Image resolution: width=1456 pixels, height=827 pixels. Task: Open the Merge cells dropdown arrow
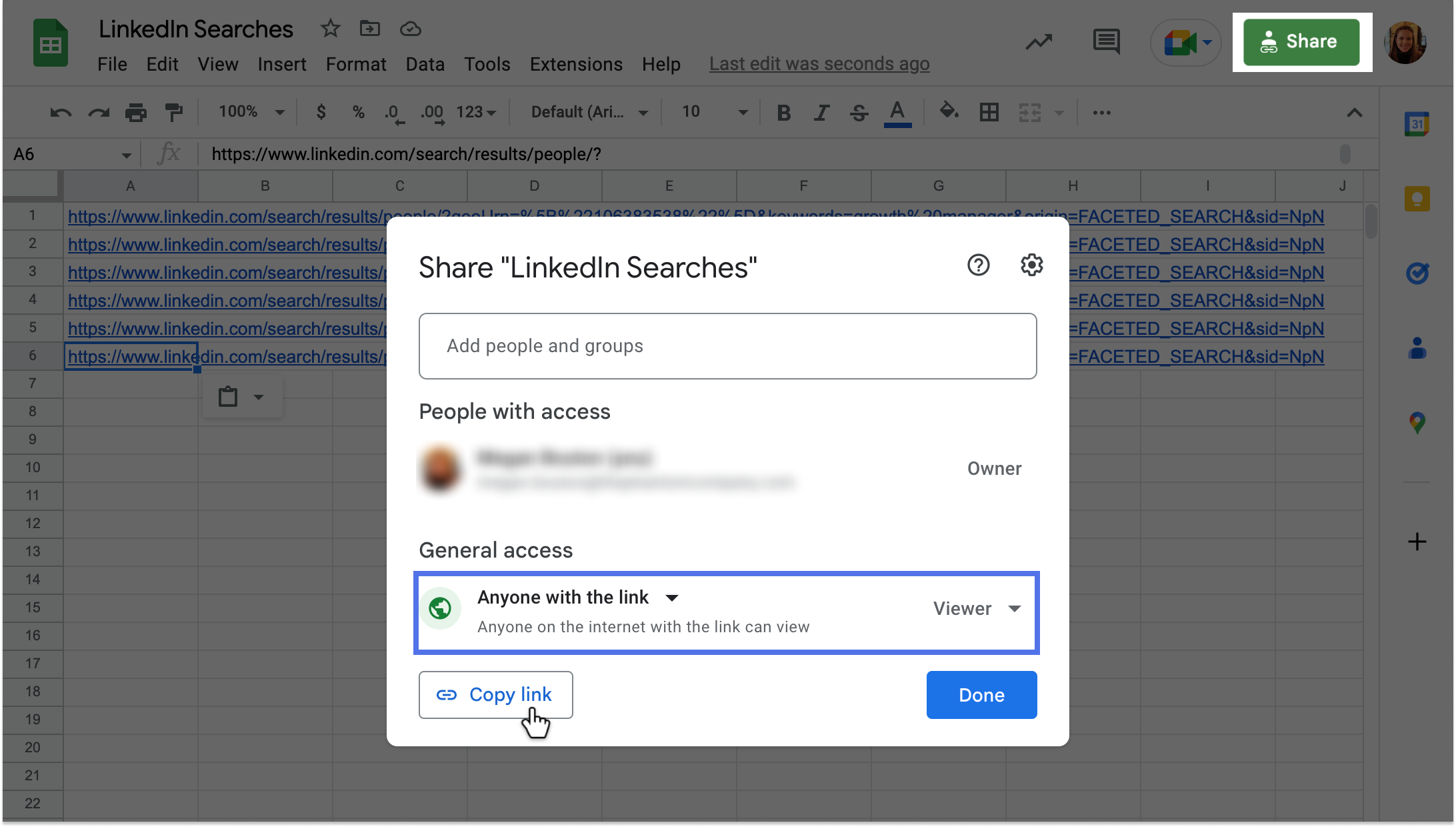click(x=1059, y=113)
